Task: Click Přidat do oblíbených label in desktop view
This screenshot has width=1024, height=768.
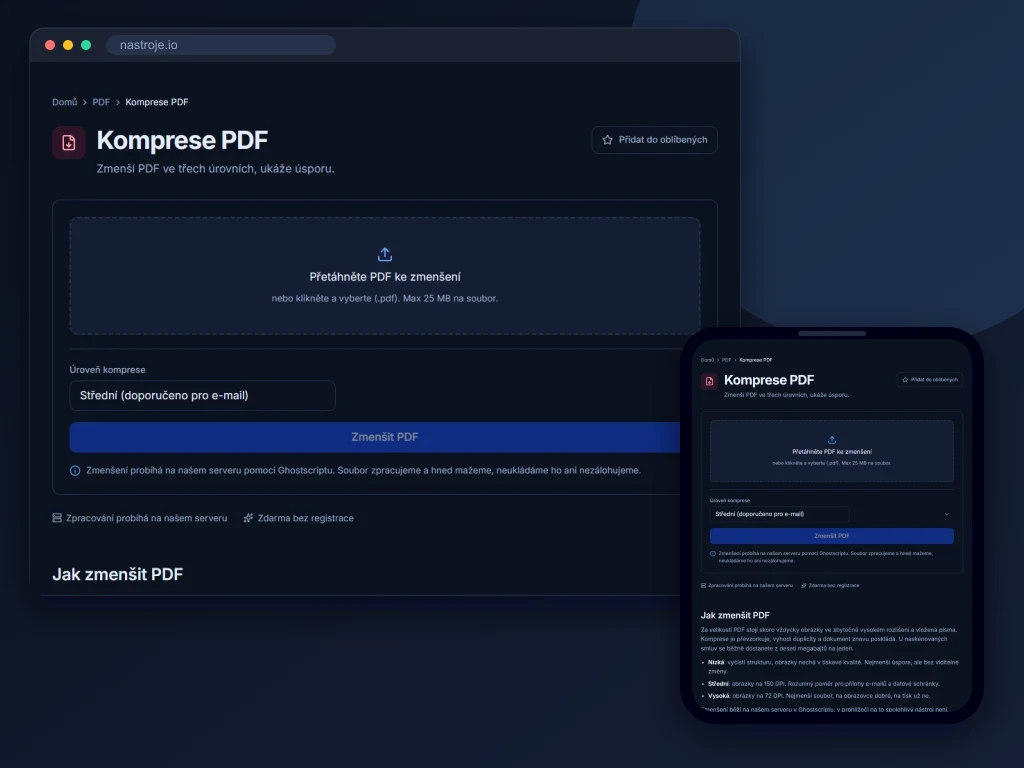Action: 663,140
